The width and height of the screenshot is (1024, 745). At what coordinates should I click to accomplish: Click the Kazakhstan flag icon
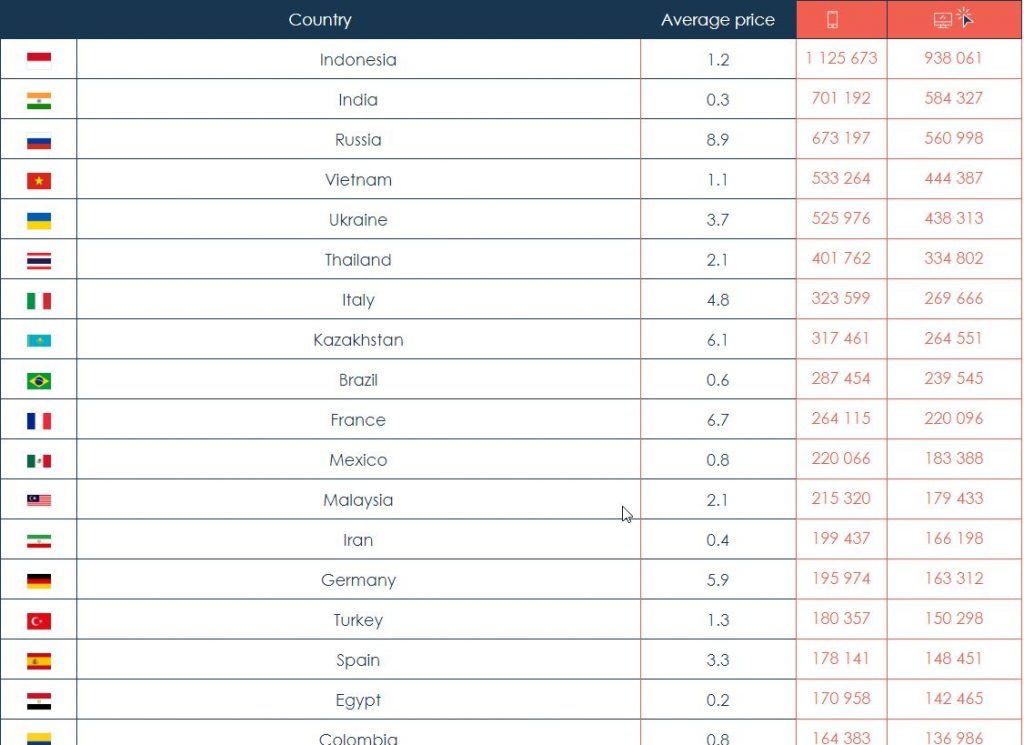[39, 340]
